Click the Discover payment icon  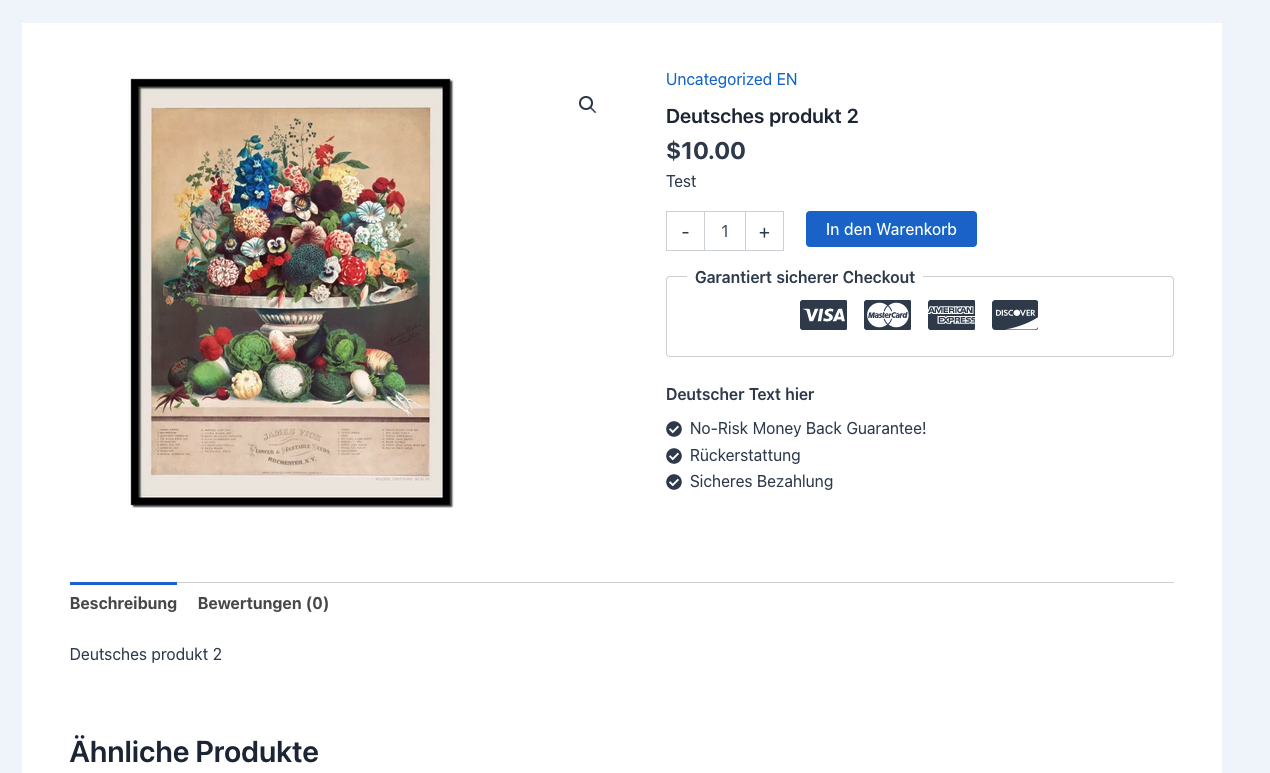(x=1015, y=315)
